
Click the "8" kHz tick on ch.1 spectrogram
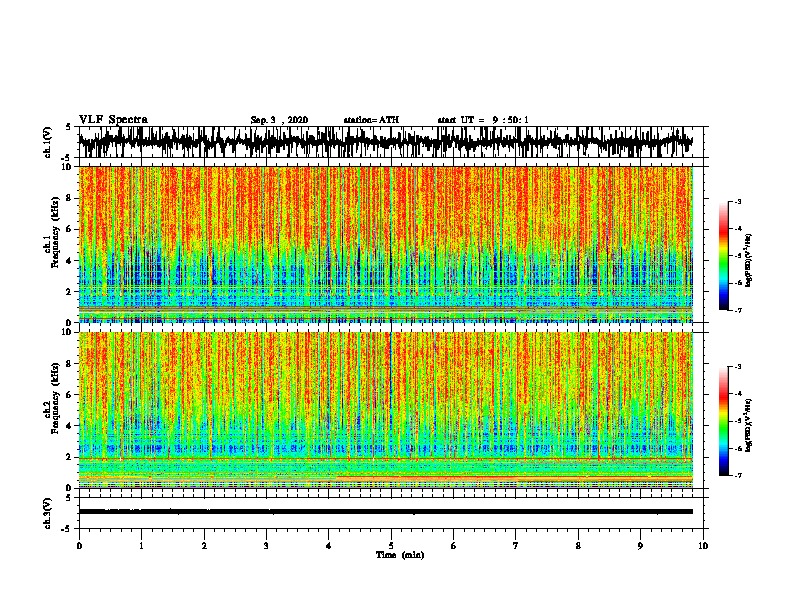coord(69,198)
